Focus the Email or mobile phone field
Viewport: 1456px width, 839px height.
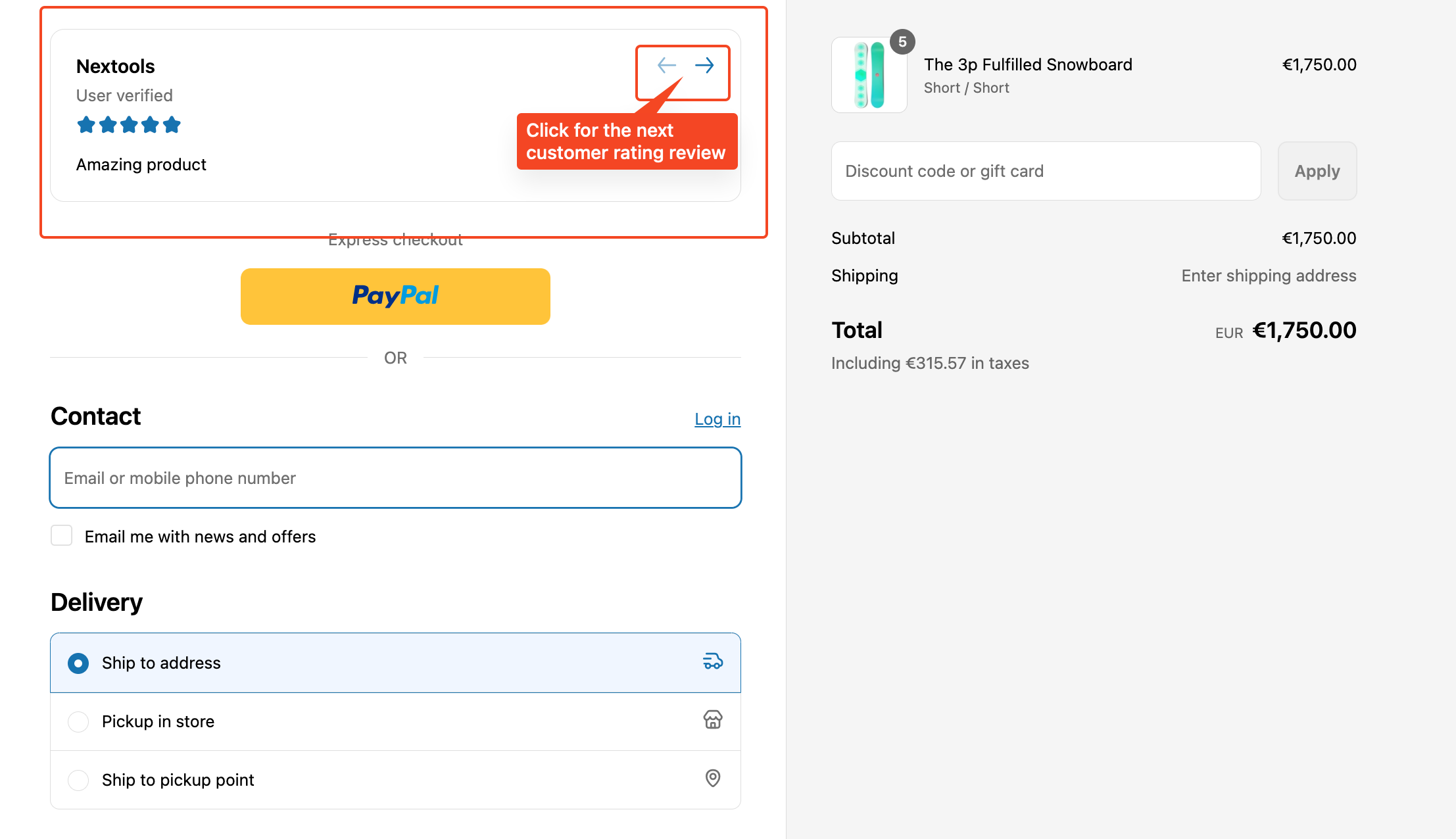click(x=396, y=478)
